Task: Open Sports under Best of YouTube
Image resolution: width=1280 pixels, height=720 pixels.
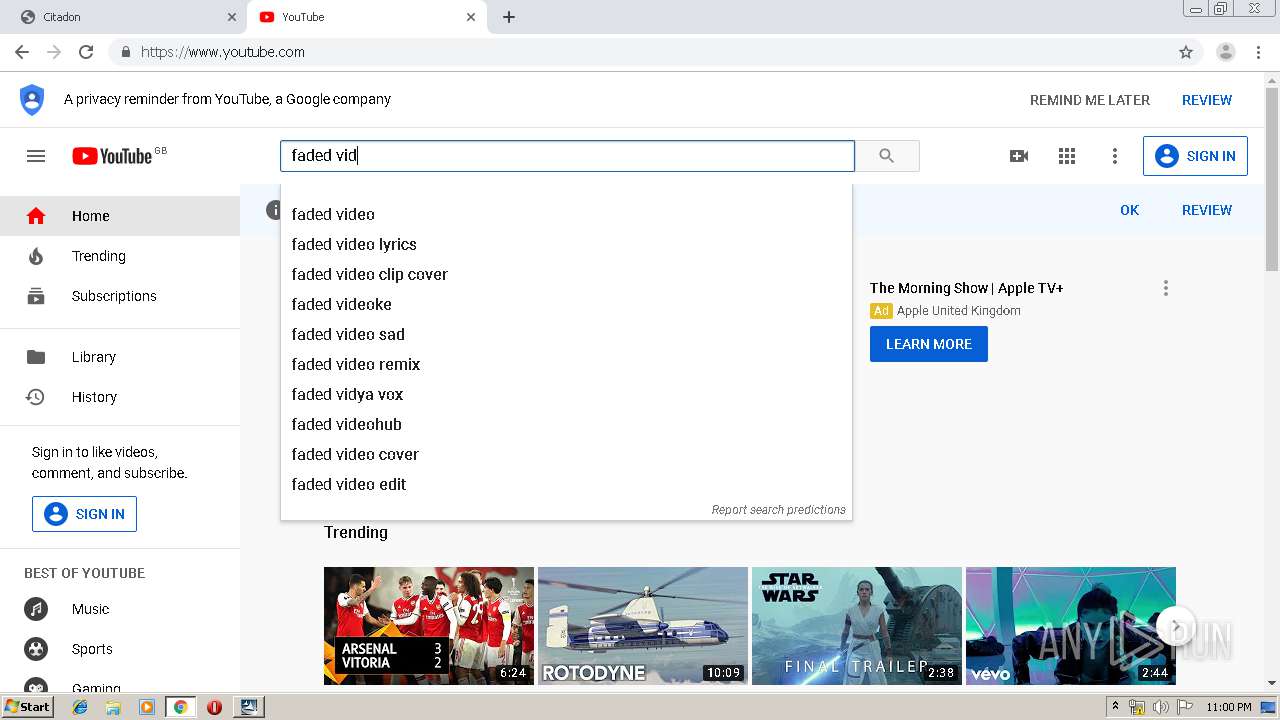Action: point(120,649)
